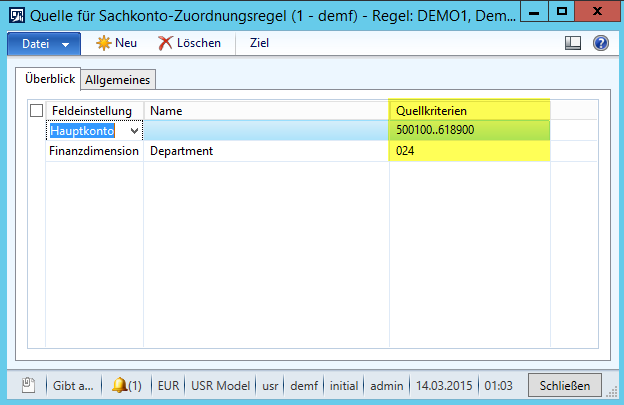Click the EUR currency status bar field
624x405 pixels.
point(169,385)
